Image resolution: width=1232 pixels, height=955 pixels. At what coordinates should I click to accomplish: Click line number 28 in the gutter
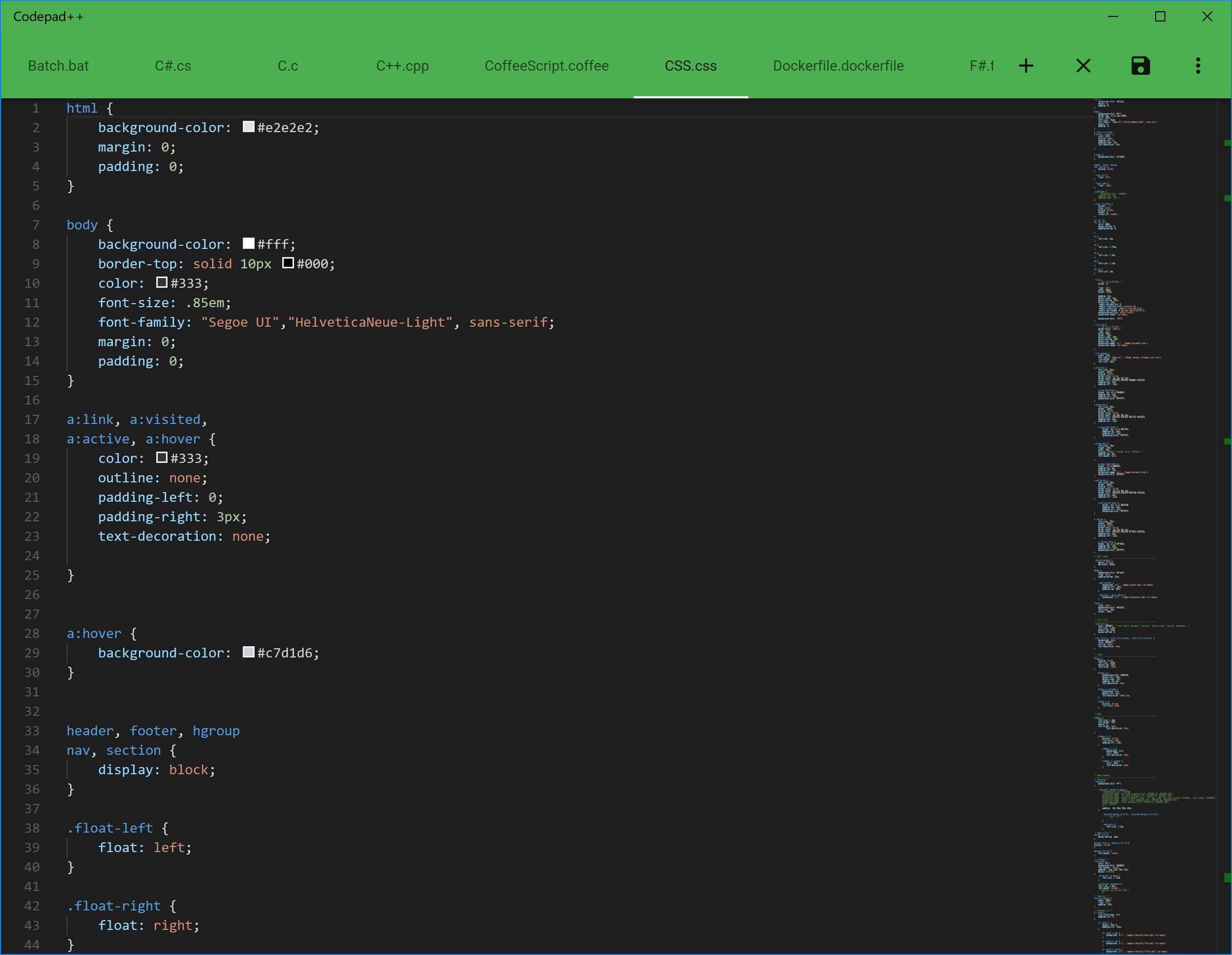[x=32, y=633]
